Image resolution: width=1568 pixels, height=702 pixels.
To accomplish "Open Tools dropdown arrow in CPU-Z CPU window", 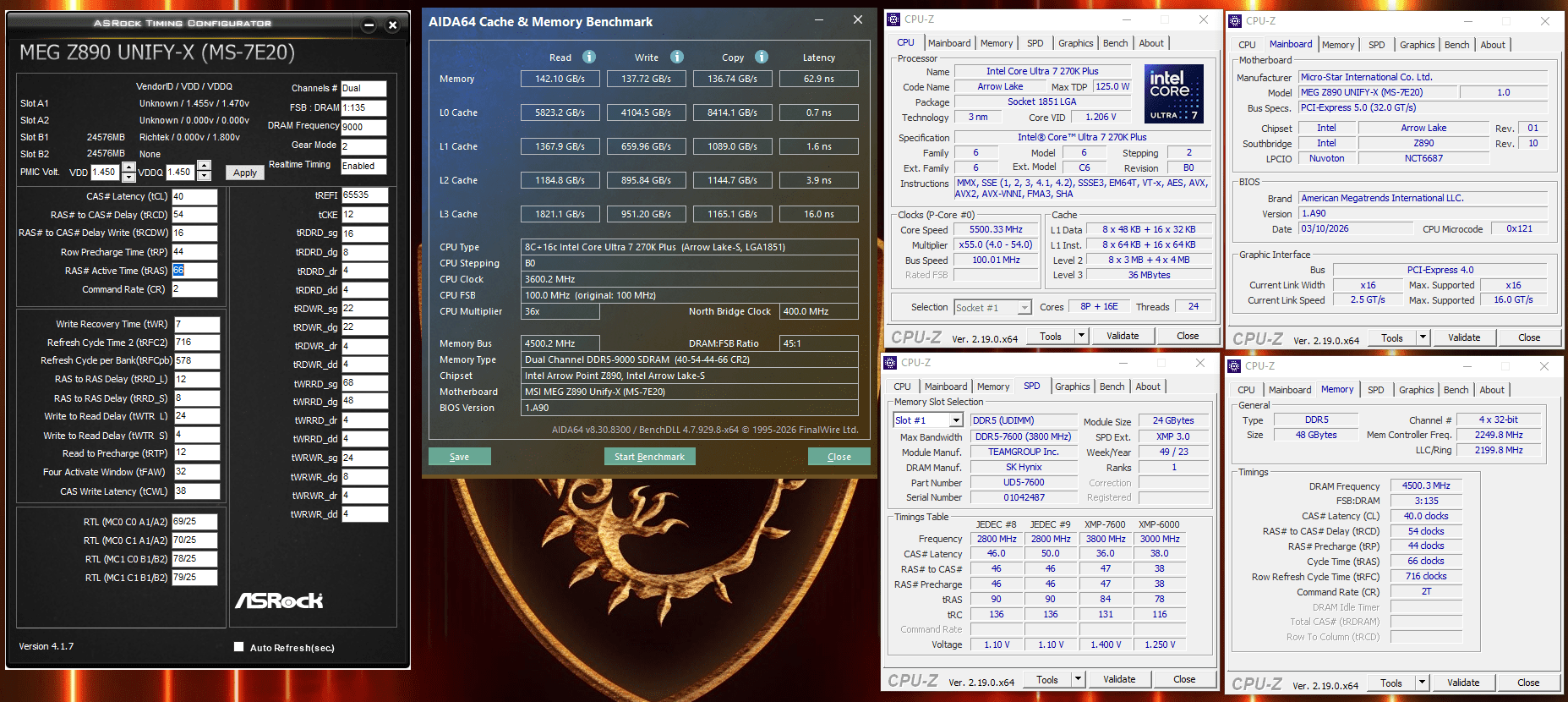I will (x=1081, y=336).
